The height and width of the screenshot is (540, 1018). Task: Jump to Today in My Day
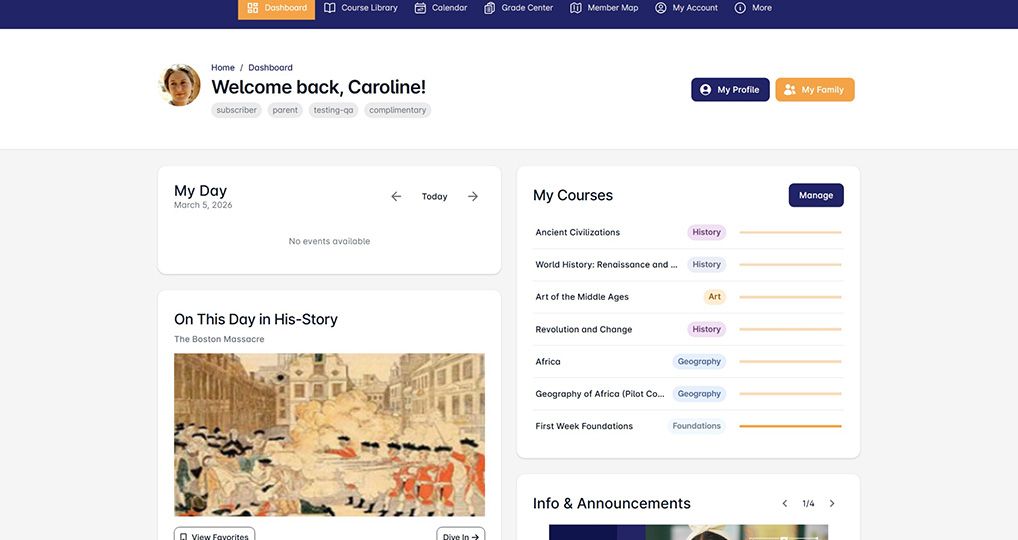coord(434,197)
